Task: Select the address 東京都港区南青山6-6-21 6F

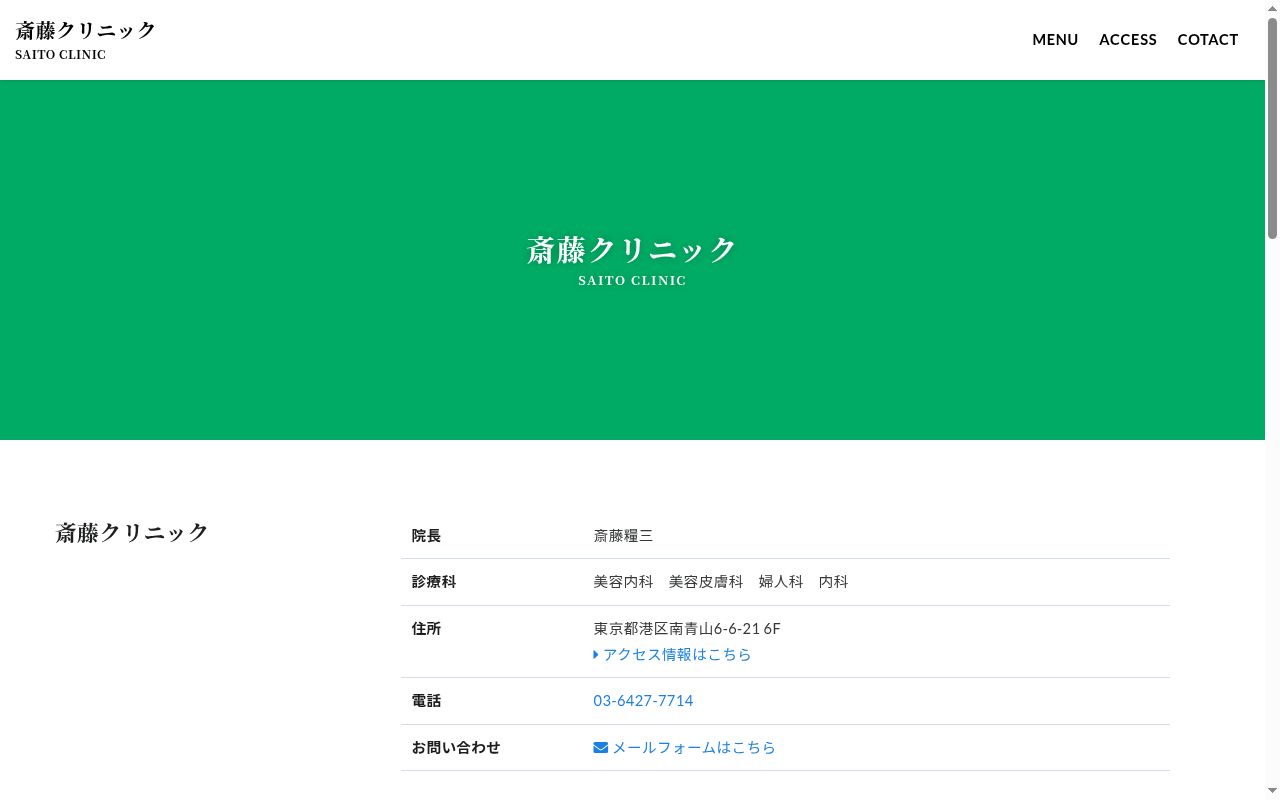Action: pyautogui.click(x=687, y=629)
